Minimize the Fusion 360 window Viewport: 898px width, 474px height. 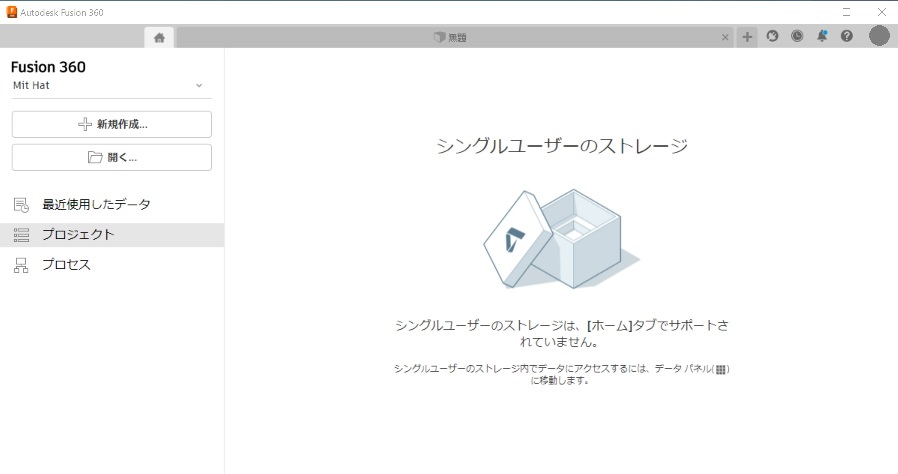(x=846, y=12)
